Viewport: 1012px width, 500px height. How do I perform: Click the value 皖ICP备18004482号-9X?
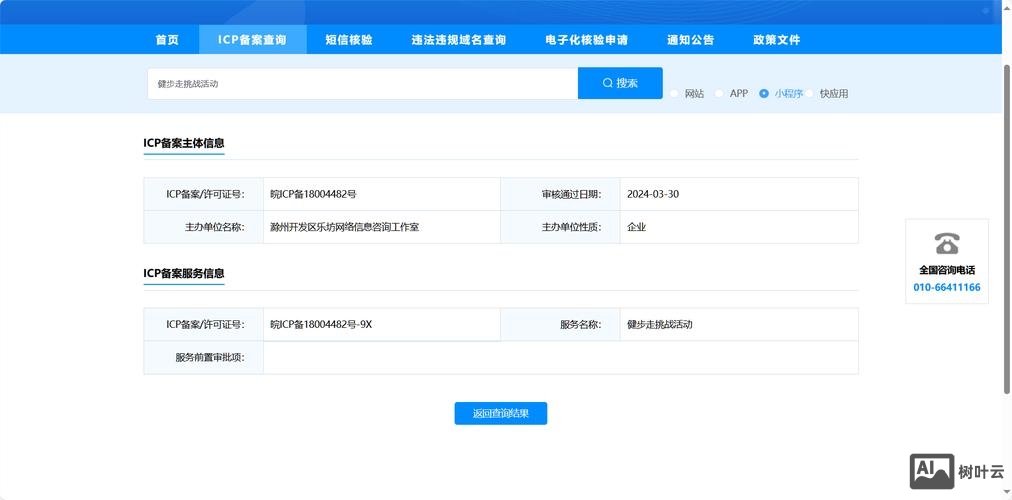pos(321,325)
